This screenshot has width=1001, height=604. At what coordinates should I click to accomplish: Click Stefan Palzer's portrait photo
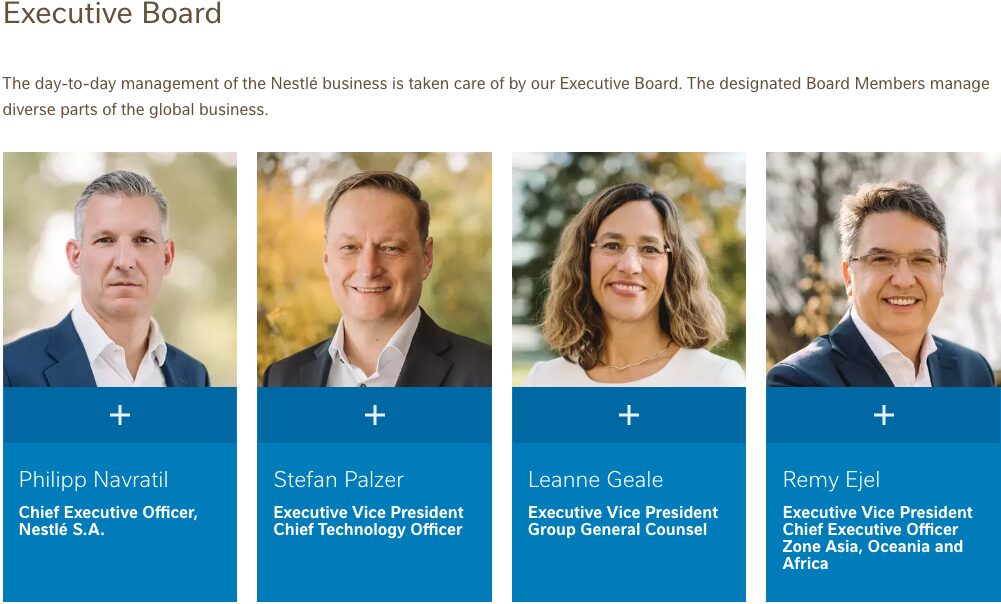click(374, 269)
